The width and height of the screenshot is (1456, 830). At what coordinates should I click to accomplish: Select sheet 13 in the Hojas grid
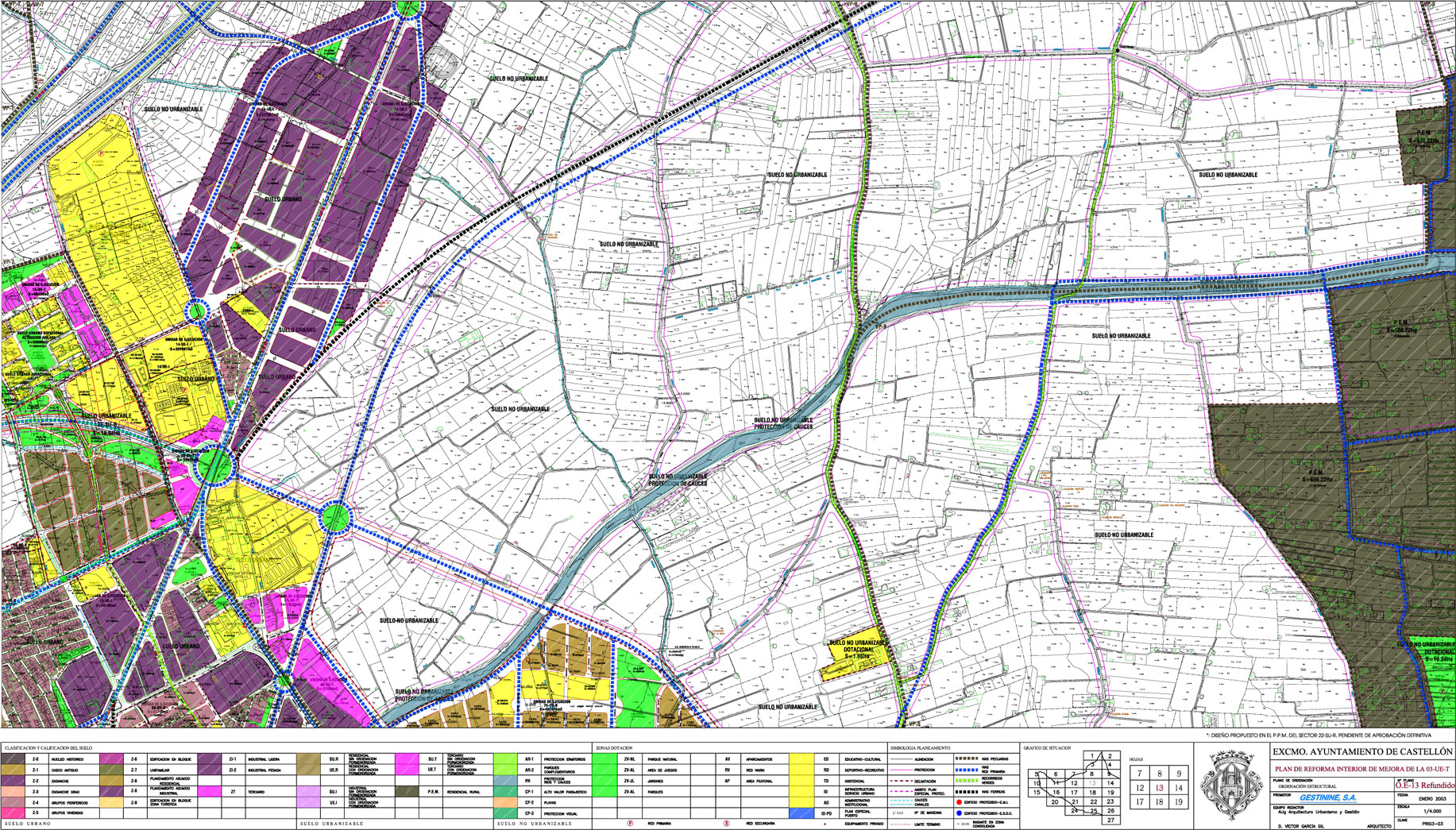click(x=1160, y=788)
